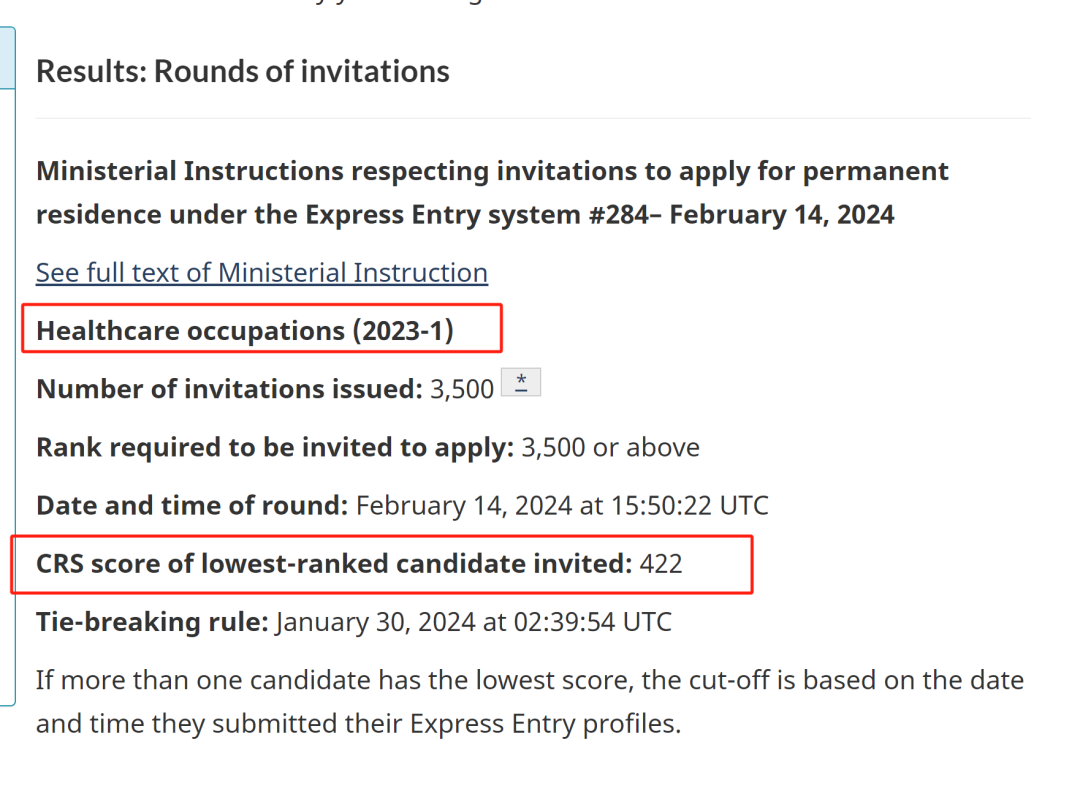
Task: Click the 'Rank required to be invited' label
Action: pyautogui.click(x=275, y=447)
